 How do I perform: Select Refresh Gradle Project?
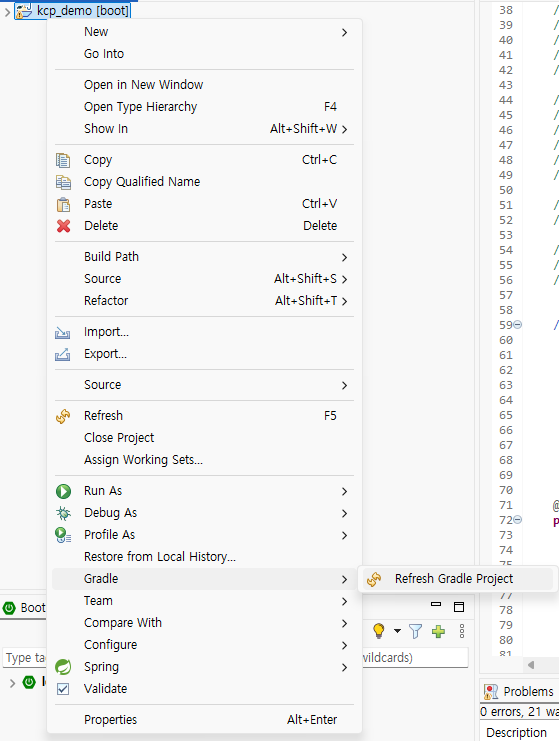(x=456, y=579)
